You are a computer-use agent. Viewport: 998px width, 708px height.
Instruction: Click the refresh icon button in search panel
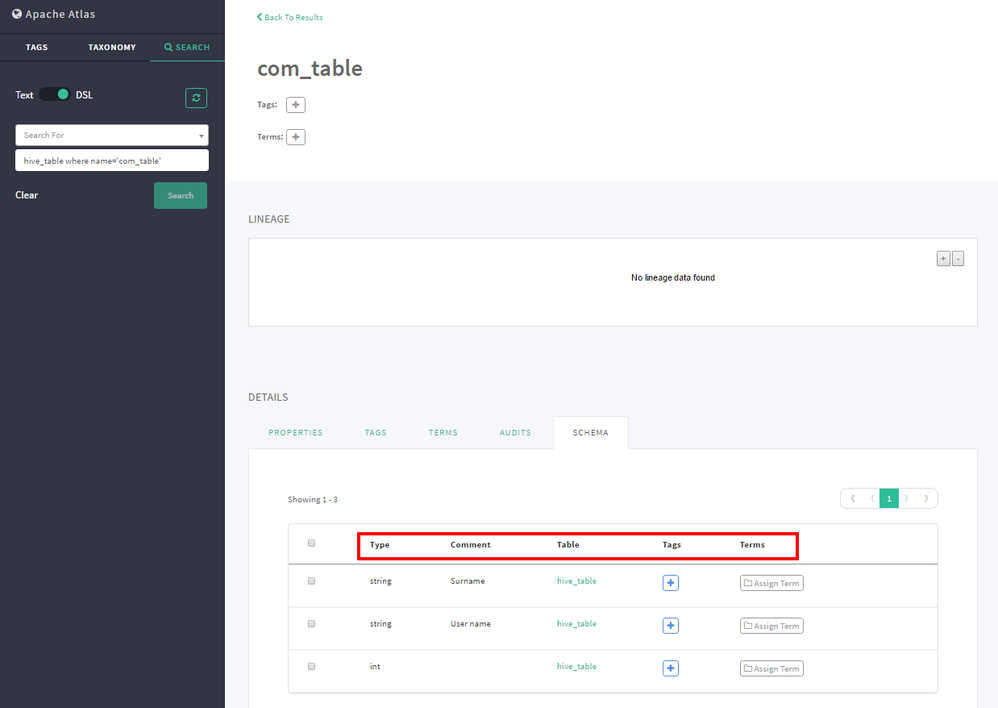point(196,98)
